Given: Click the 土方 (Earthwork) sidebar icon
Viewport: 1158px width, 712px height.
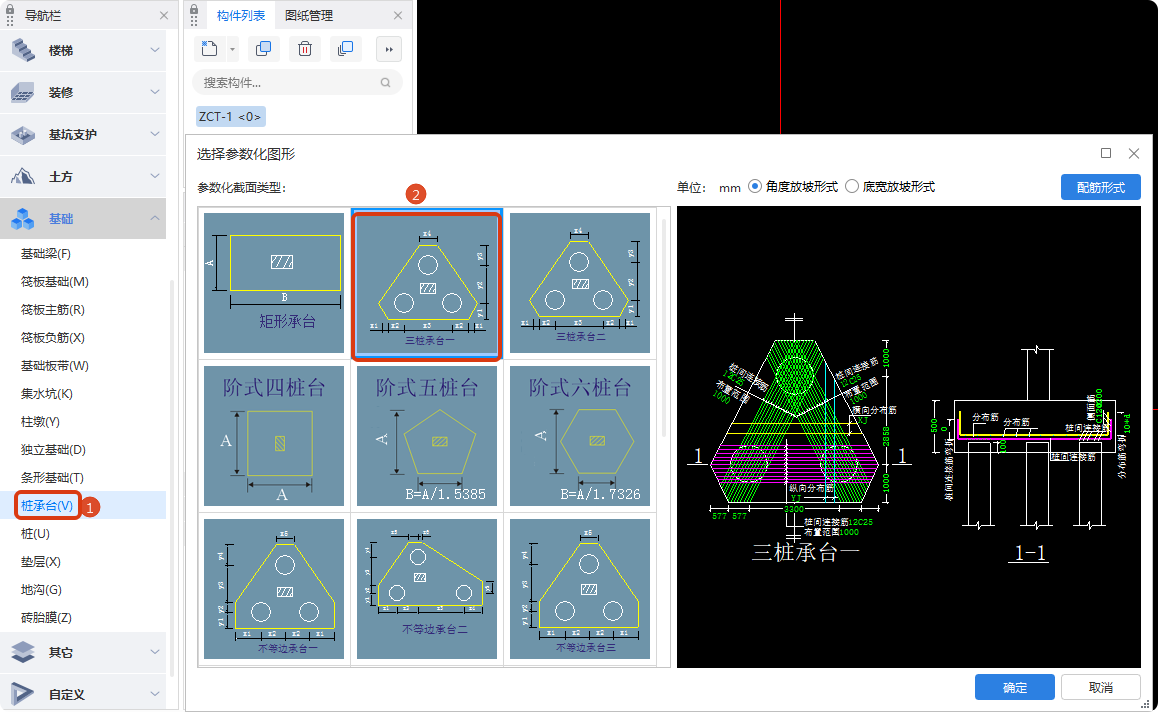Looking at the screenshot, I should 24,176.
